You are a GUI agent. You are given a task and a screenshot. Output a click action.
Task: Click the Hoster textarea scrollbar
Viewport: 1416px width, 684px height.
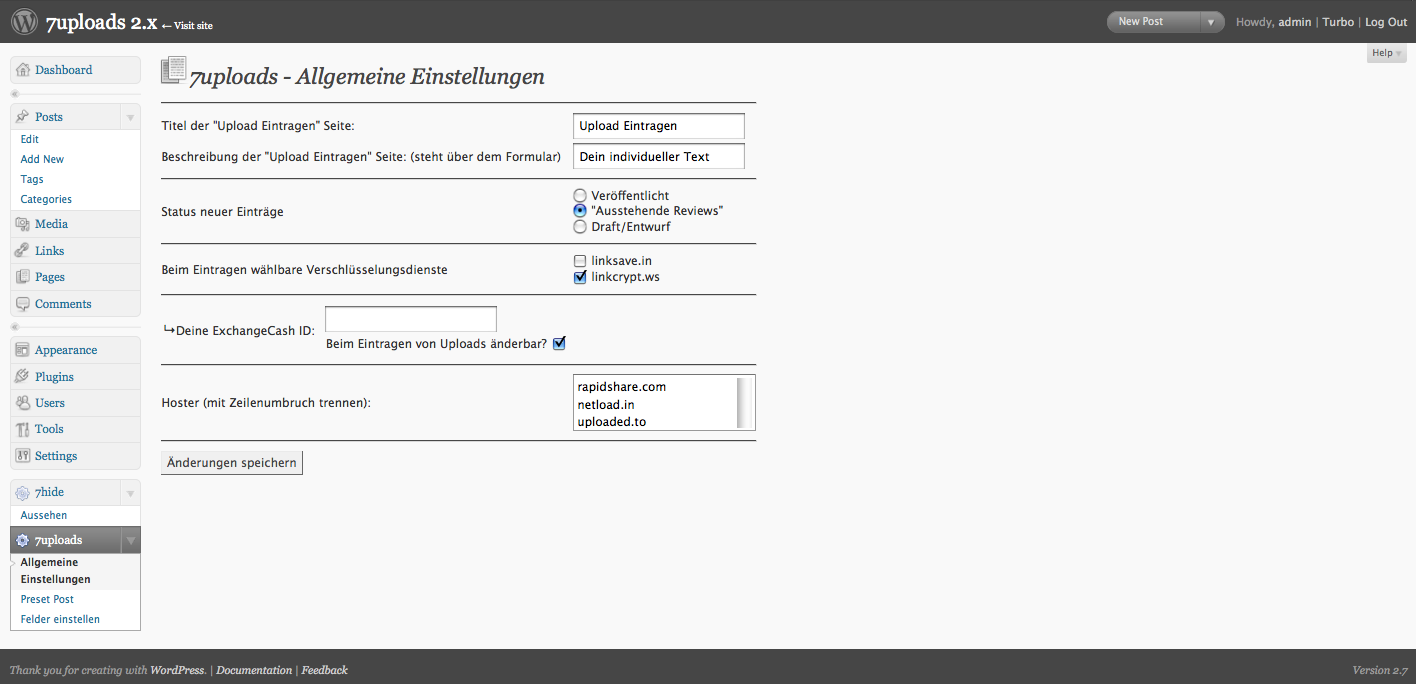pyautogui.click(x=745, y=402)
